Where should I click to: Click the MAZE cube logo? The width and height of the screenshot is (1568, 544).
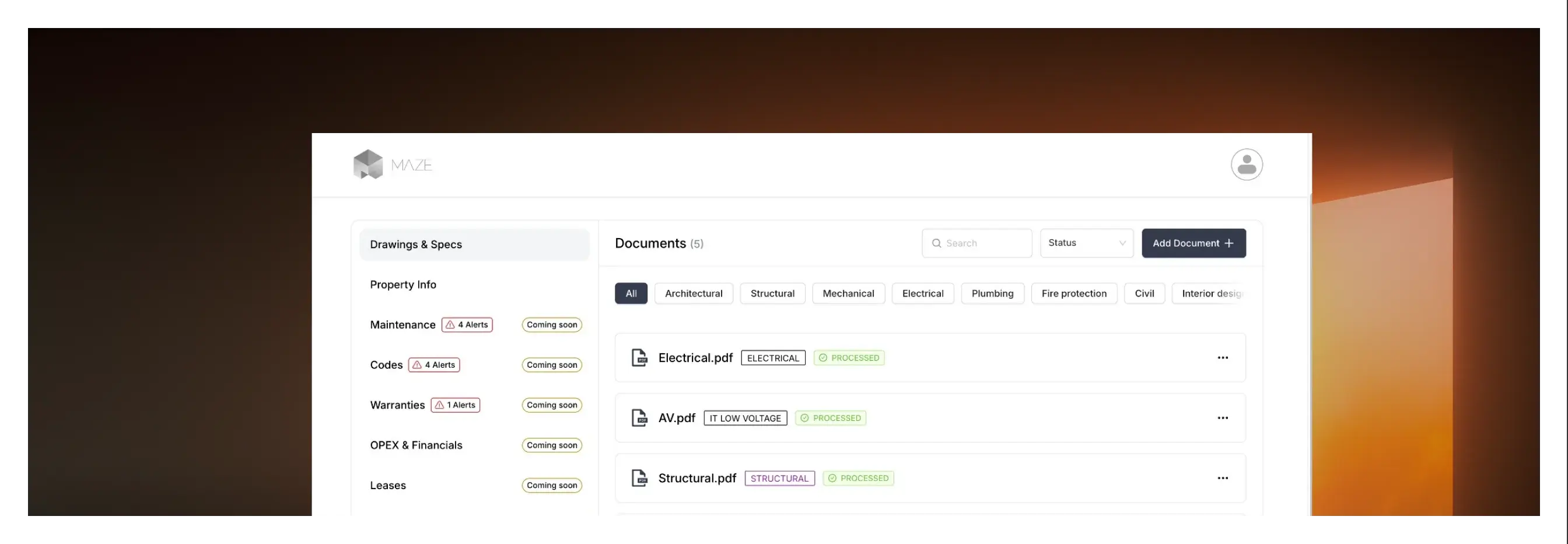click(x=367, y=165)
